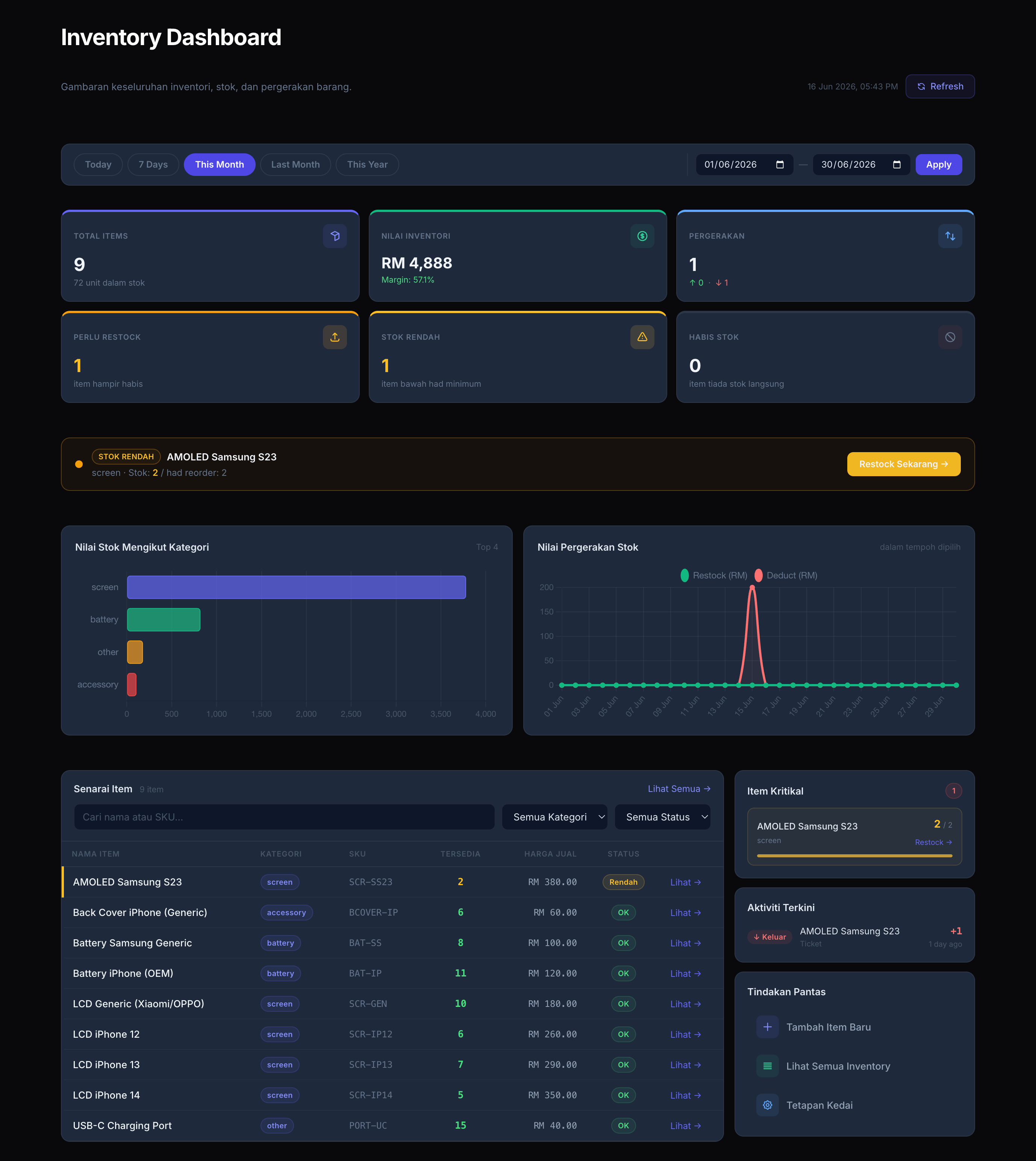
Task: Click the accessory category bar in chart
Action: click(132, 685)
